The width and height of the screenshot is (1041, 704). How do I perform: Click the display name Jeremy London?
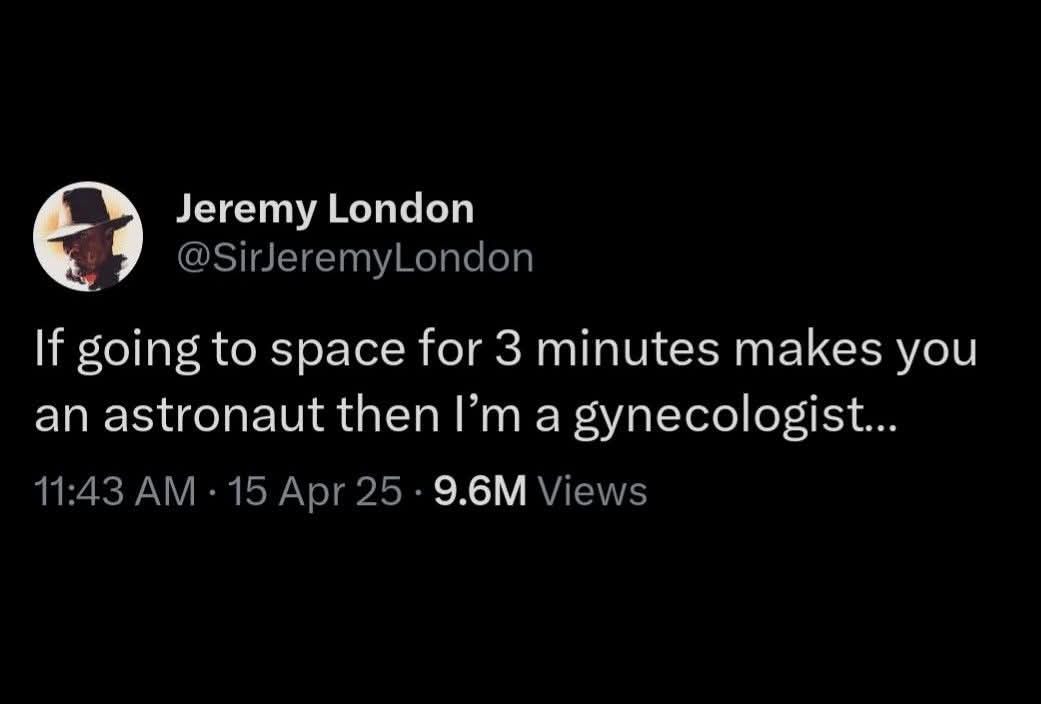[325, 210]
